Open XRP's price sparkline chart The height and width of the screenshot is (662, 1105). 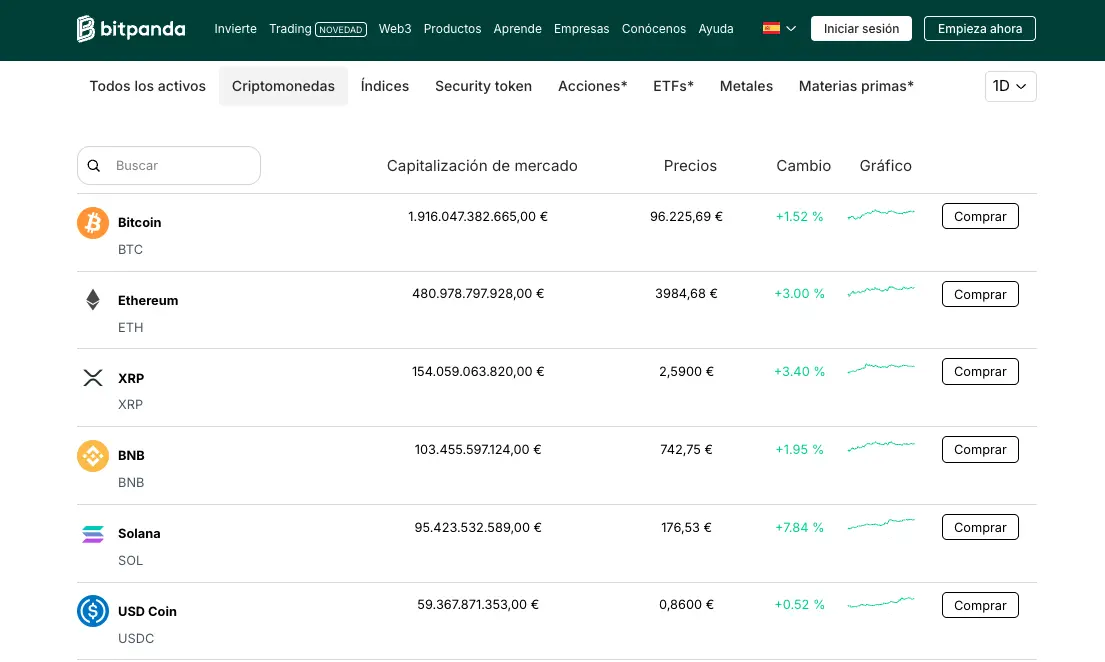[x=881, y=368]
